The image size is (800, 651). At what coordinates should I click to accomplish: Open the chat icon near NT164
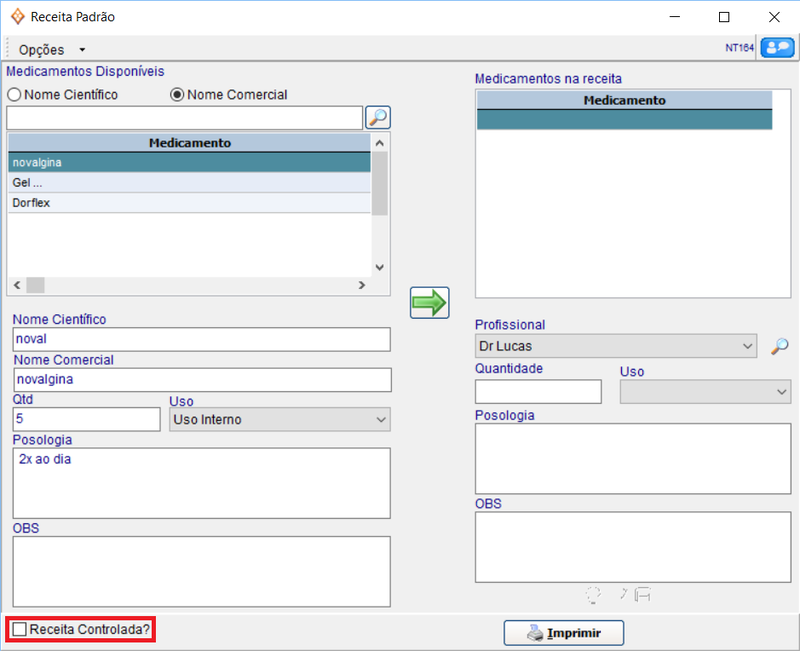(x=776, y=48)
